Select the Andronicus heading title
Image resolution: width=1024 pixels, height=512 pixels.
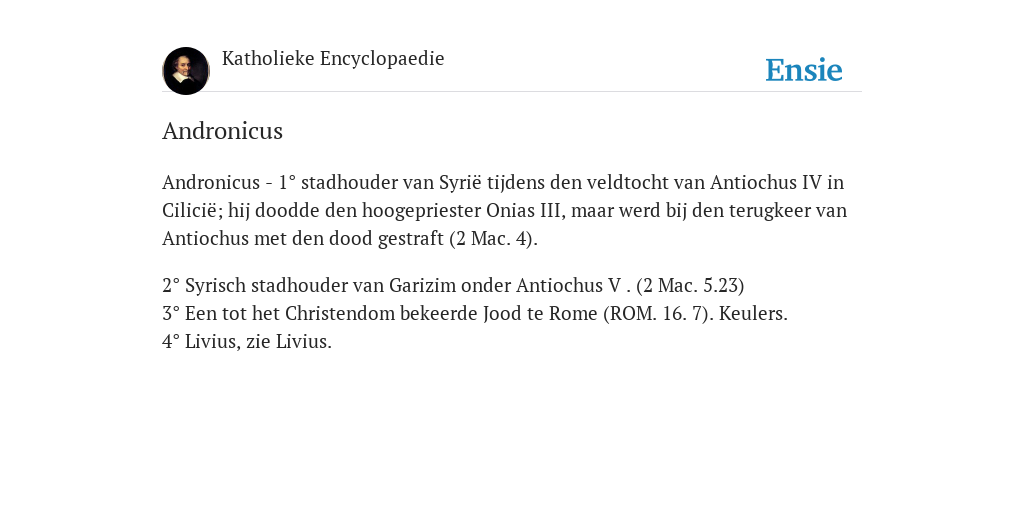[222, 131]
